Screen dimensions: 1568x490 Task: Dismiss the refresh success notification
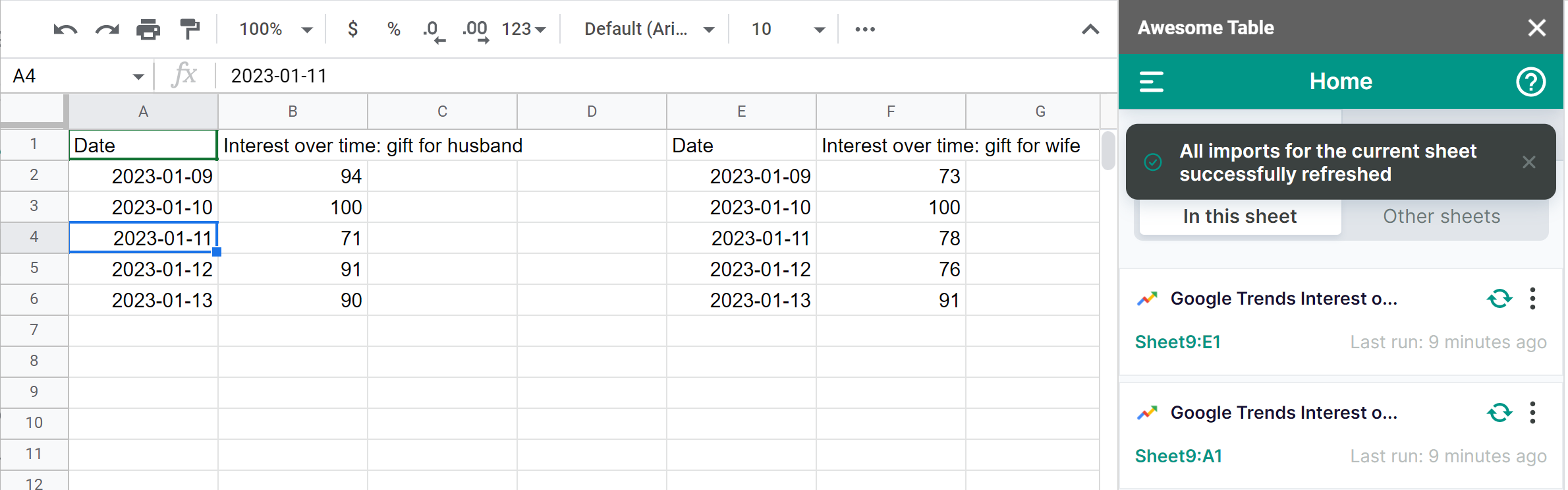1529,162
